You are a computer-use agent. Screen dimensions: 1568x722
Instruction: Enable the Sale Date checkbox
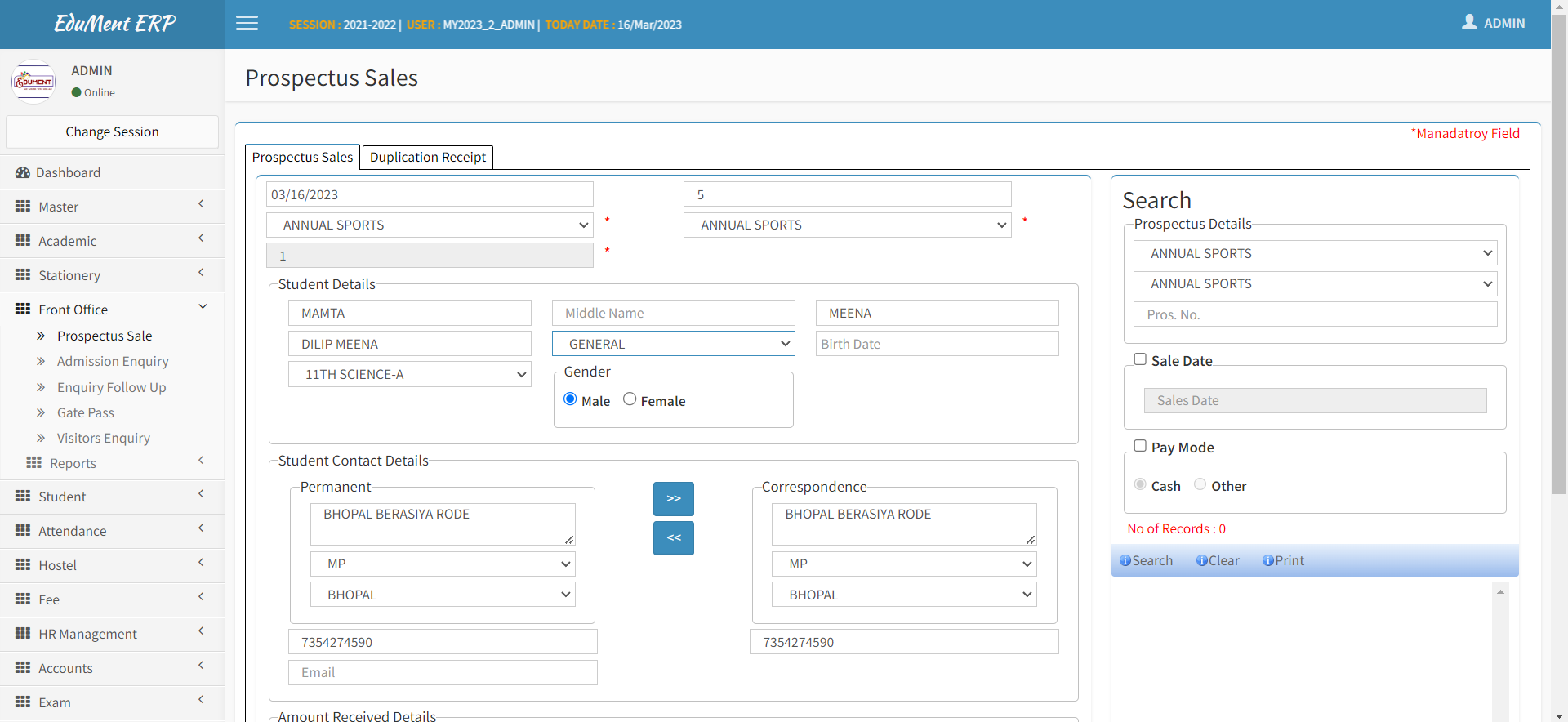click(1140, 359)
